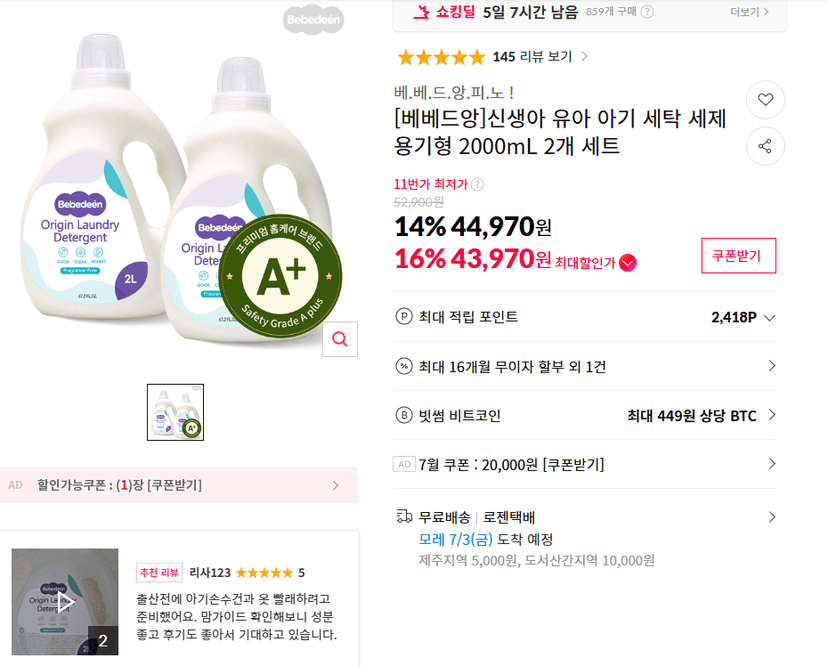Image resolution: width=828 pixels, height=667 pixels.
Task: Expand 최대할인가 red dropdown arrow
Action: [627, 262]
